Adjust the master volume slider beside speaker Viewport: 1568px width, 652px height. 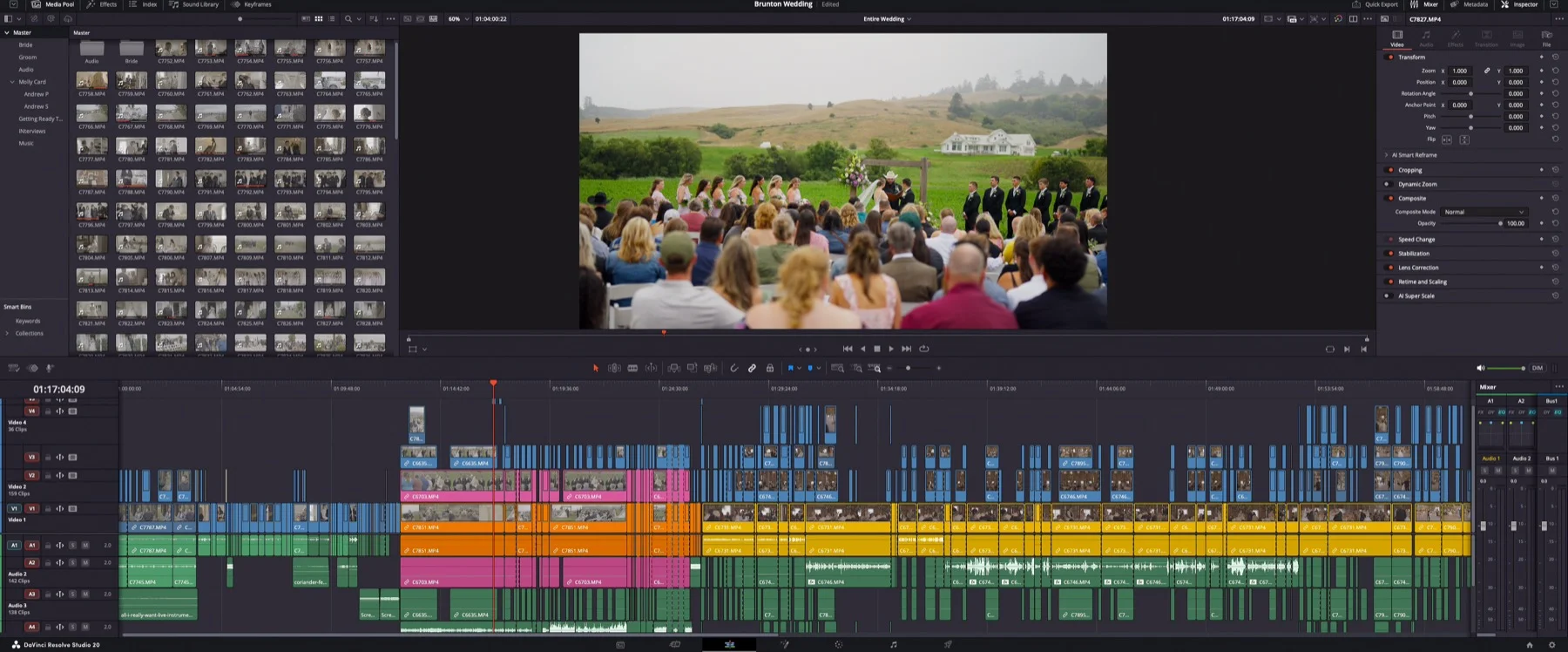(x=1507, y=368)
